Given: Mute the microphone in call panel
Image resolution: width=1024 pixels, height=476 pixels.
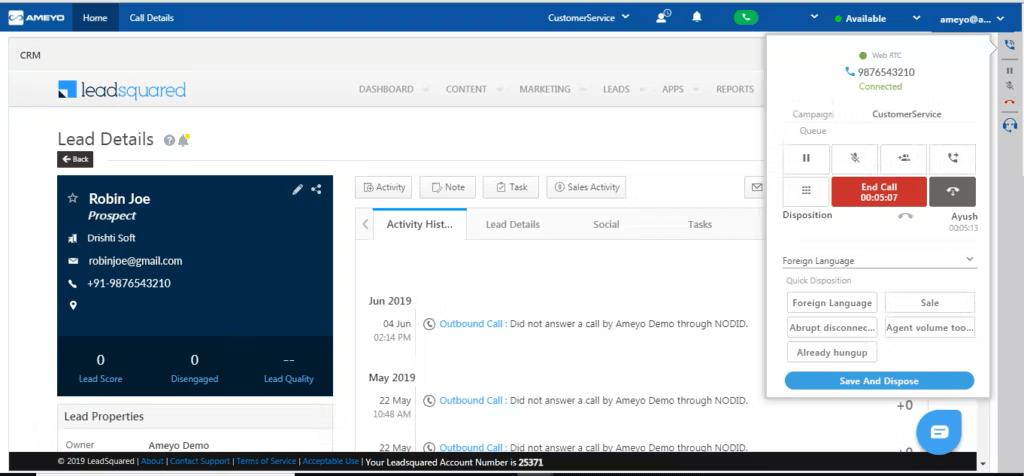Looking at the screenshot, I should pos(855,158).
